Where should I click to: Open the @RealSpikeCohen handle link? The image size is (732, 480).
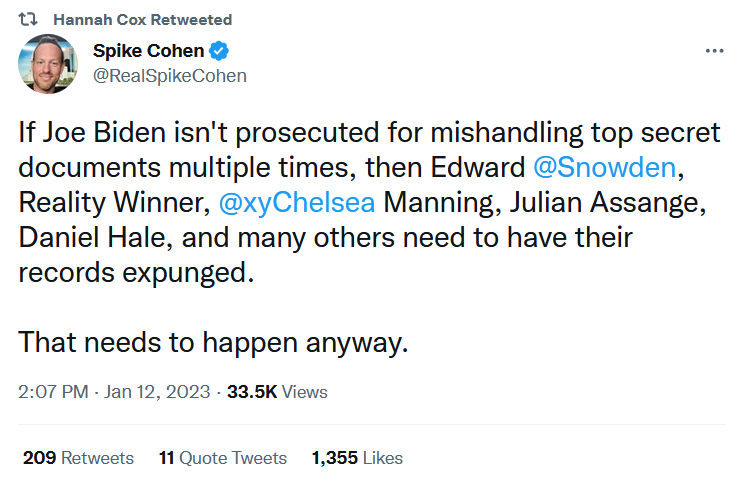pyautogui.click(x=170, y=76)
